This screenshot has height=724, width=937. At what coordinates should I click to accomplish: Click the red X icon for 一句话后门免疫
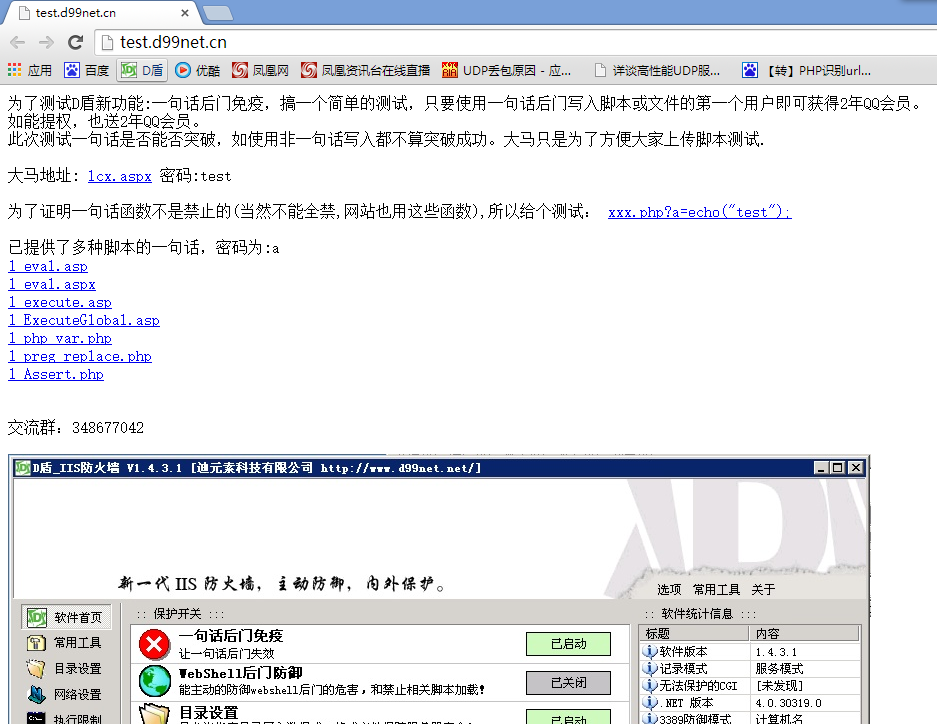tap(154, 644)
